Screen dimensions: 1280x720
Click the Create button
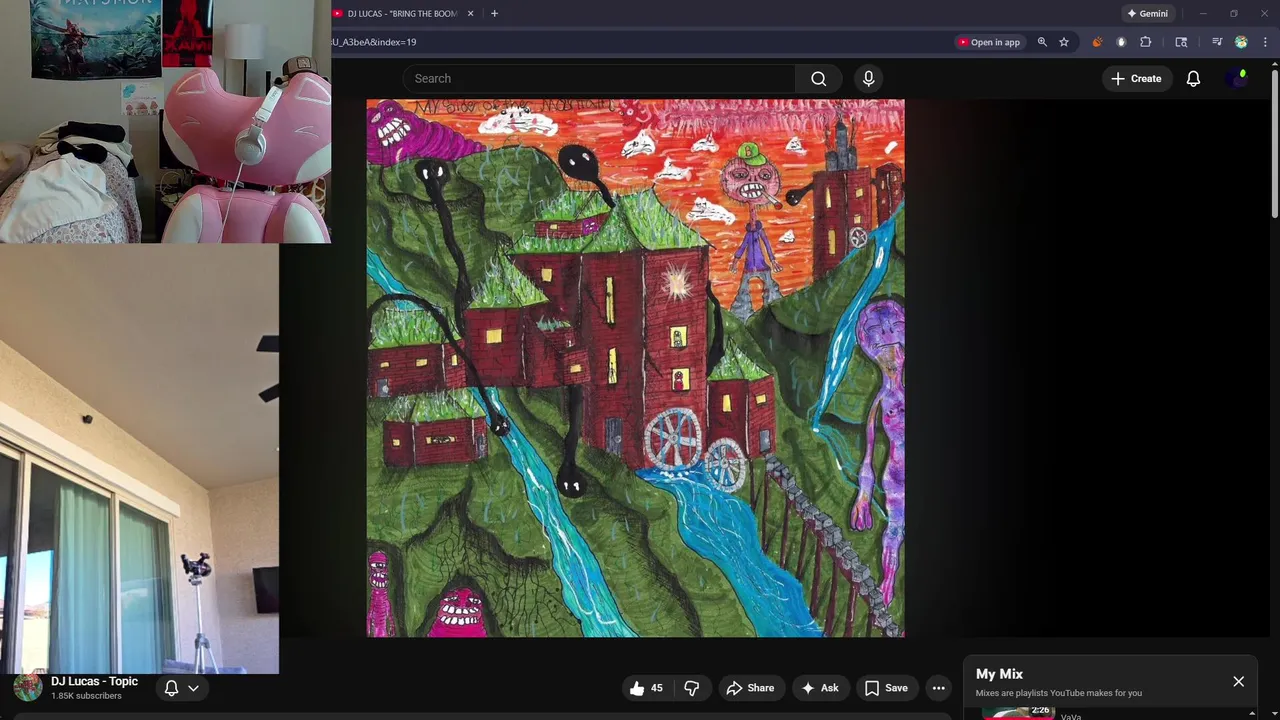[1136, 78]
